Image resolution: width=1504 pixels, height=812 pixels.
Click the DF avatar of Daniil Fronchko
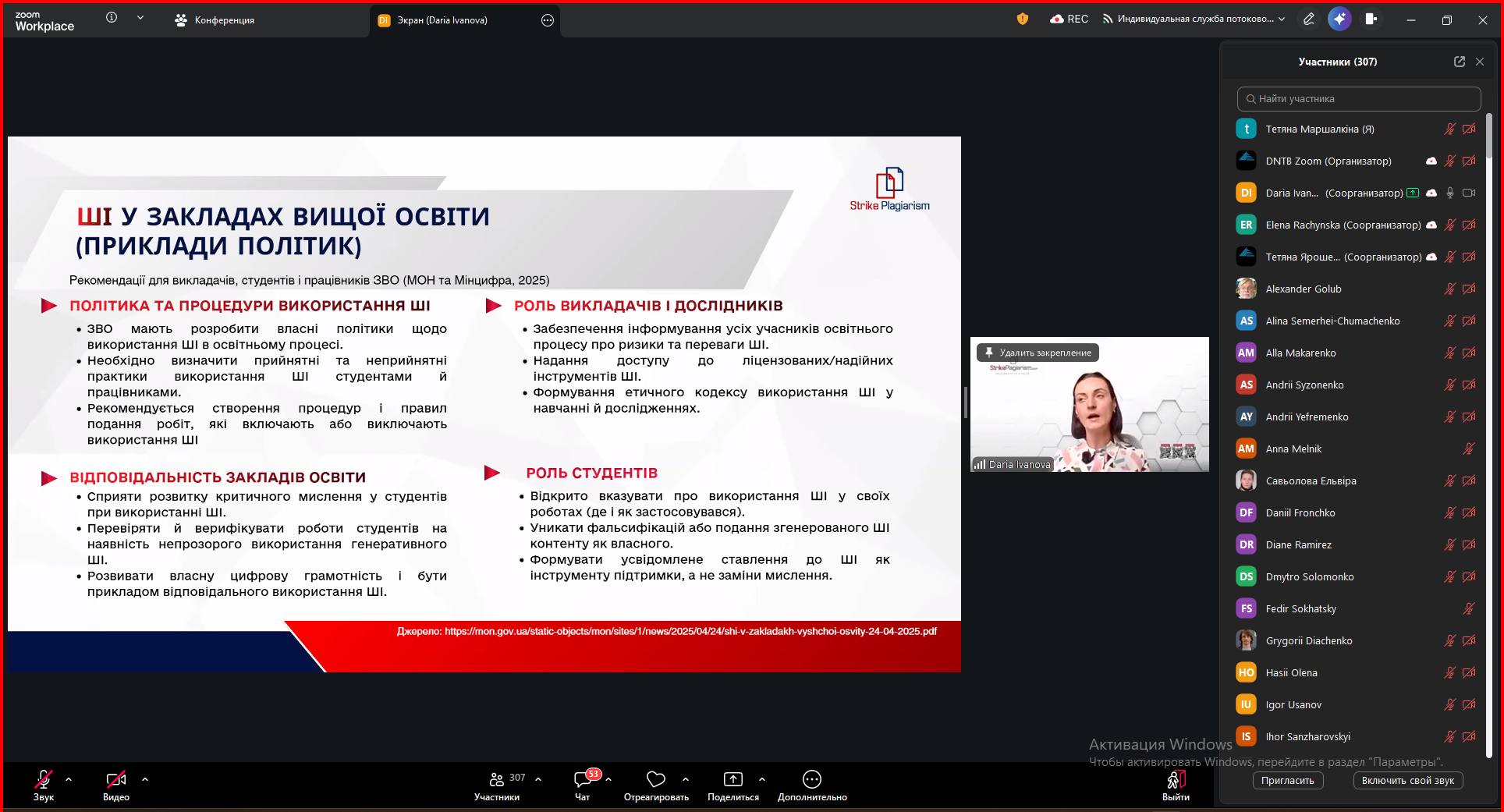tap(1247, 513)
